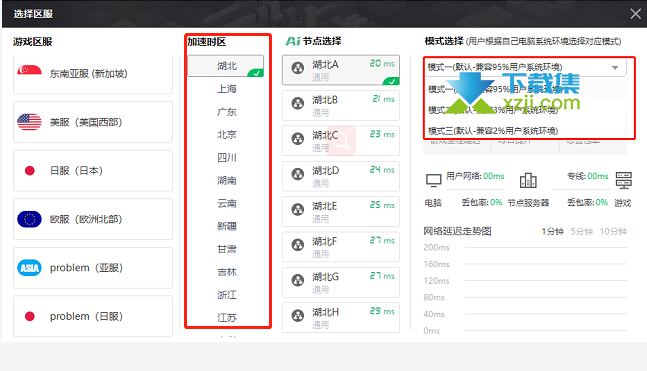
Task: Click the node icon of 湖北C
Action: coord(298,139)
